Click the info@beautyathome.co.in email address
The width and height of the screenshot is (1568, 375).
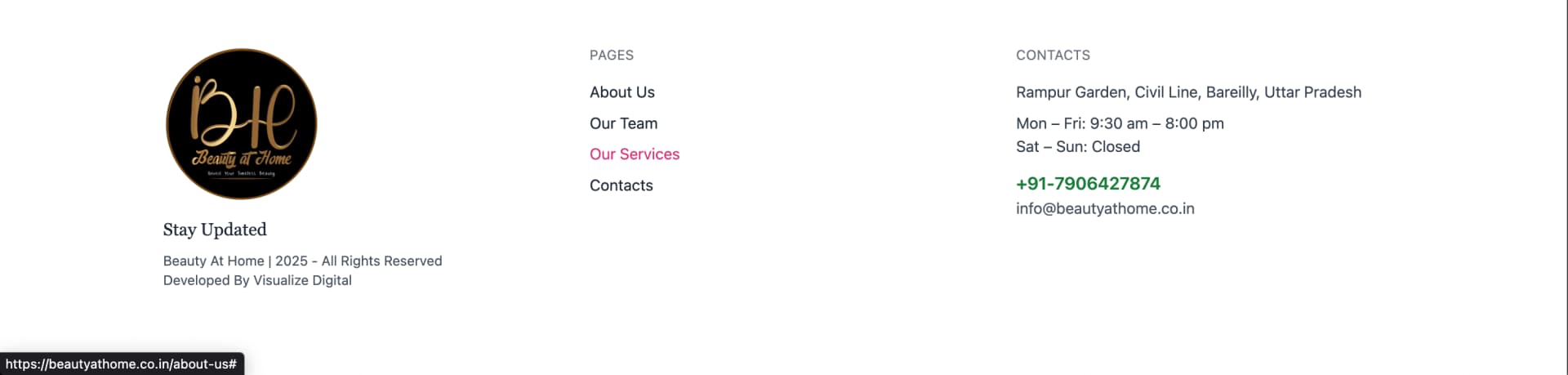[1105, 208]
